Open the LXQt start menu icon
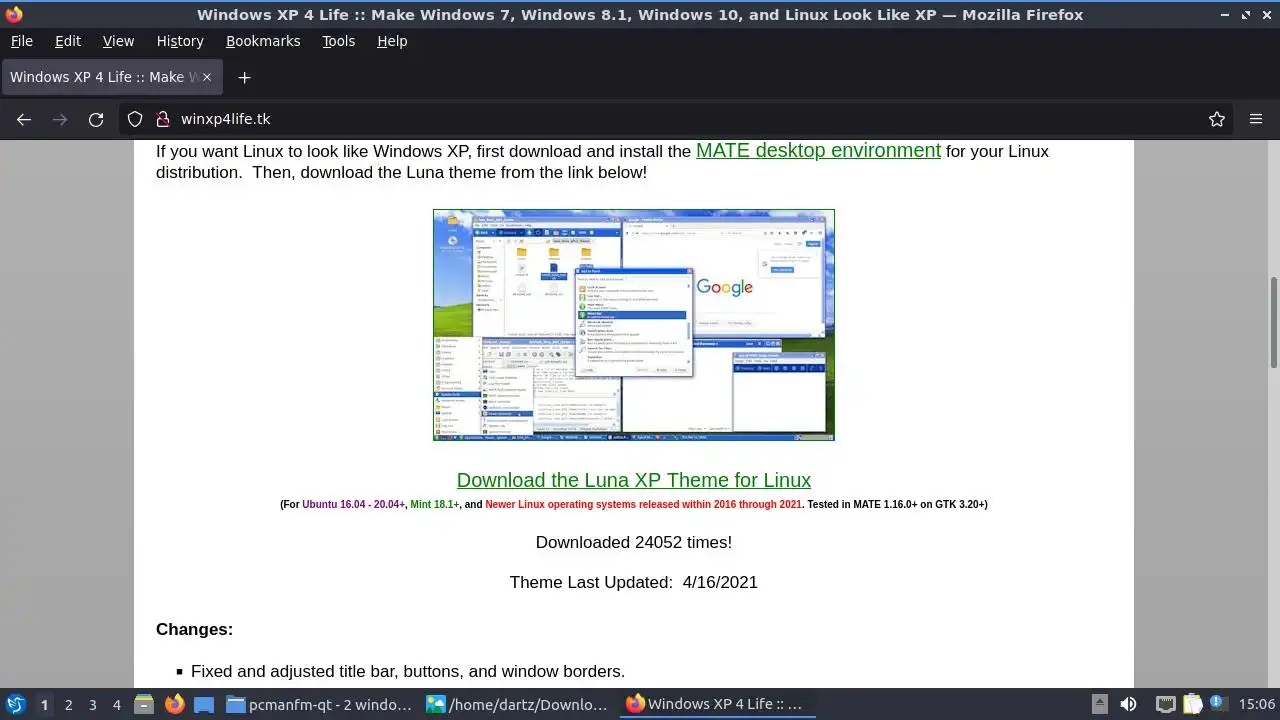Screen dimensions: 1280x720 point(15,704)
